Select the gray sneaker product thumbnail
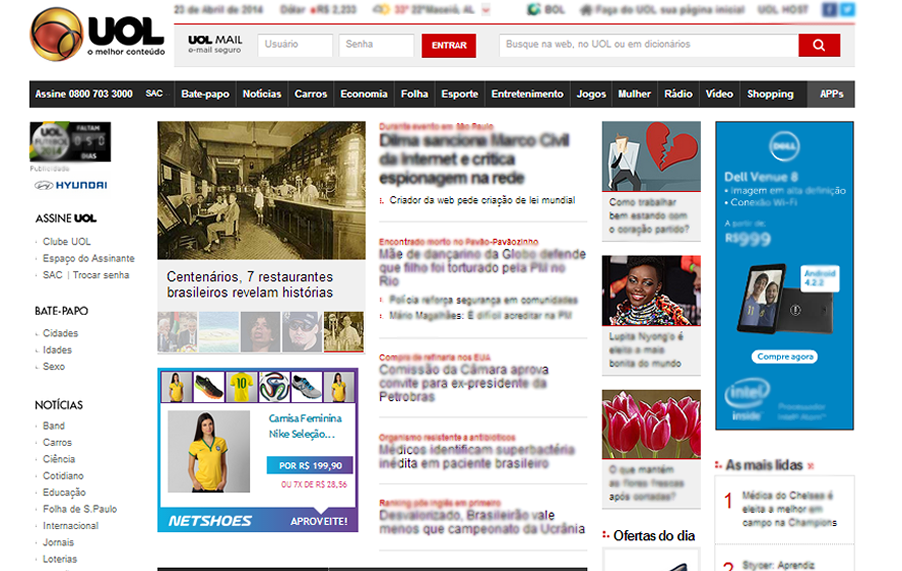Image resolution: width=902 pixels, height=571 pixels. pos(306,386)
